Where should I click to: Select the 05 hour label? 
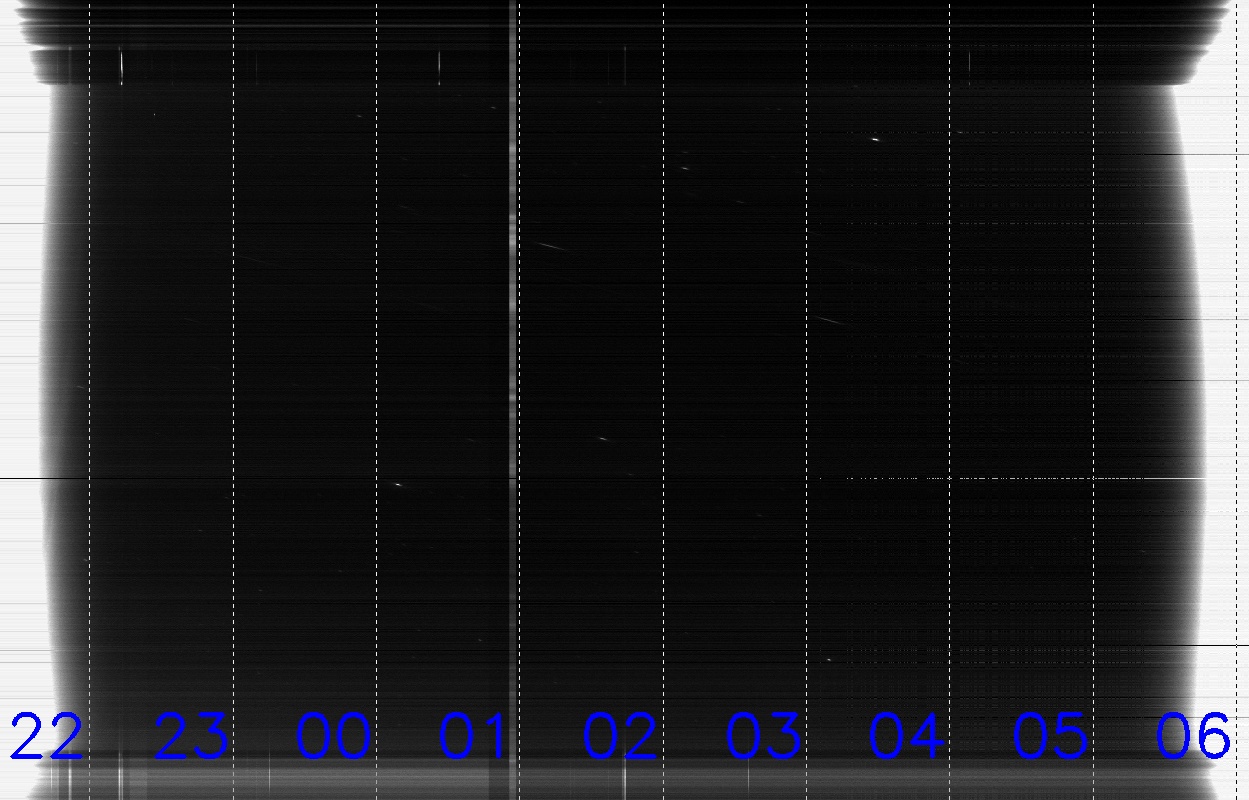tap(1050, 736)
